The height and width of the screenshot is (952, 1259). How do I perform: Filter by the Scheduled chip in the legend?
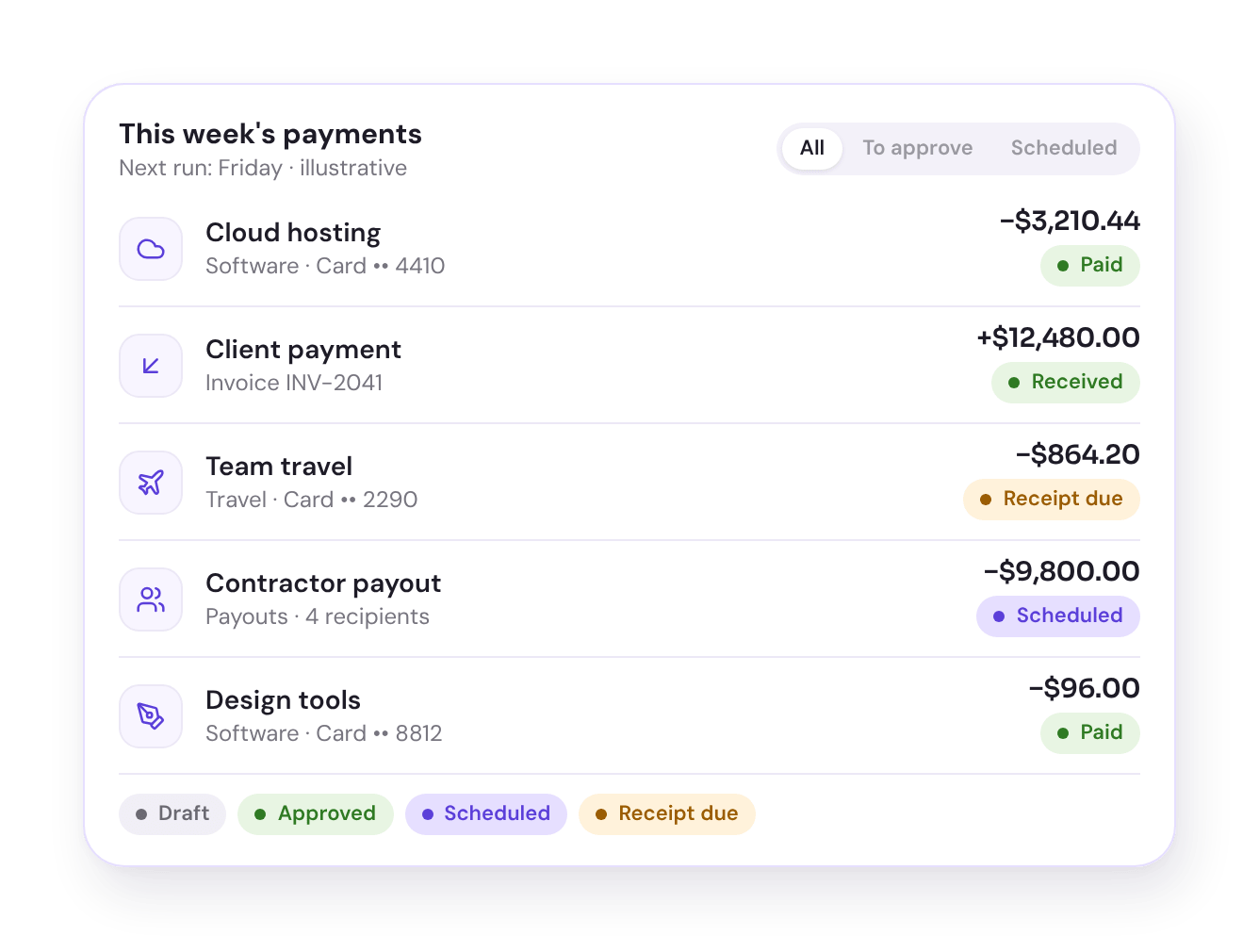pos(486,813)
